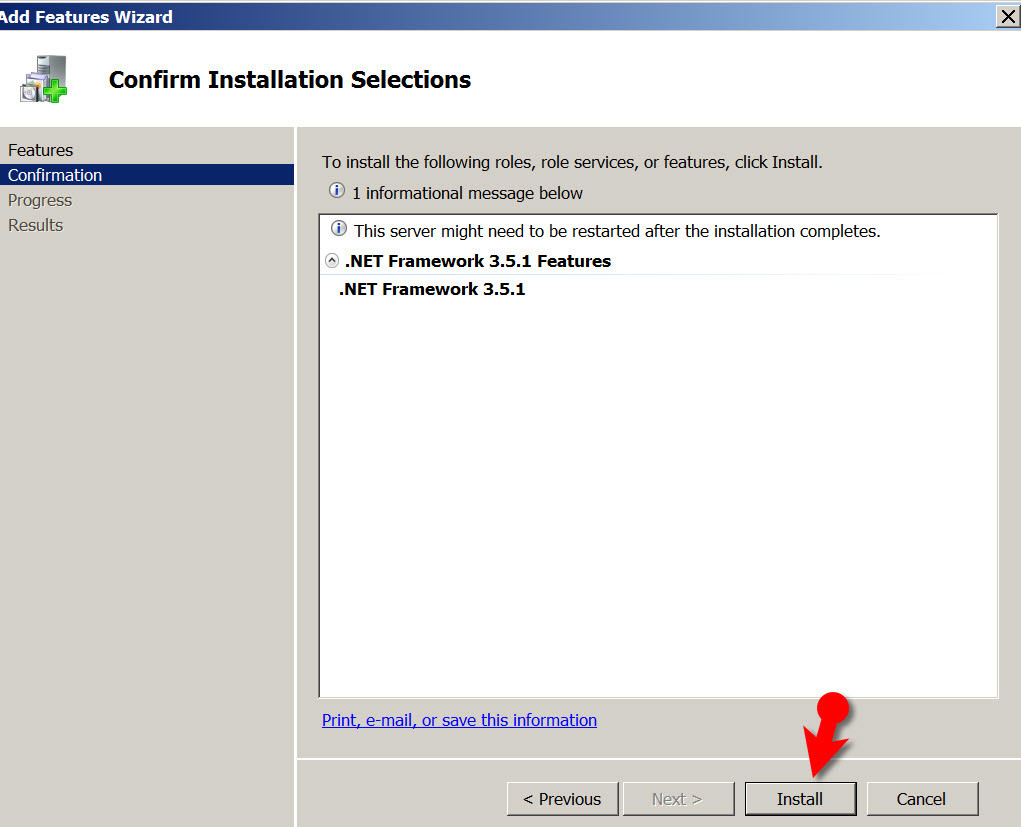The width and height of the screenshot is (1021, 827).
Task: Click '.NET Framework 3.5.1 Features' heading text
Action: (478, 261)
